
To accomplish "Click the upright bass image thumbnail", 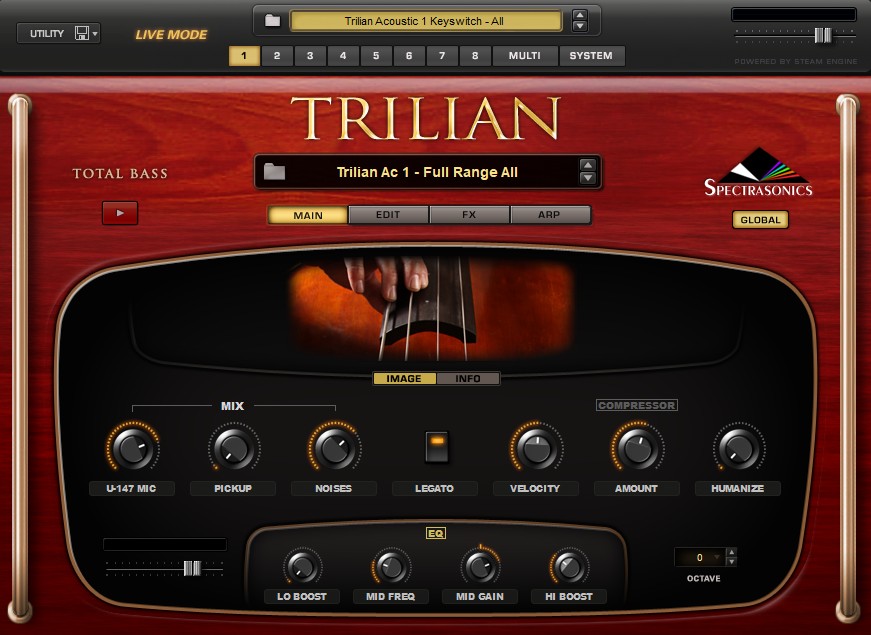I will coord(431,308).
